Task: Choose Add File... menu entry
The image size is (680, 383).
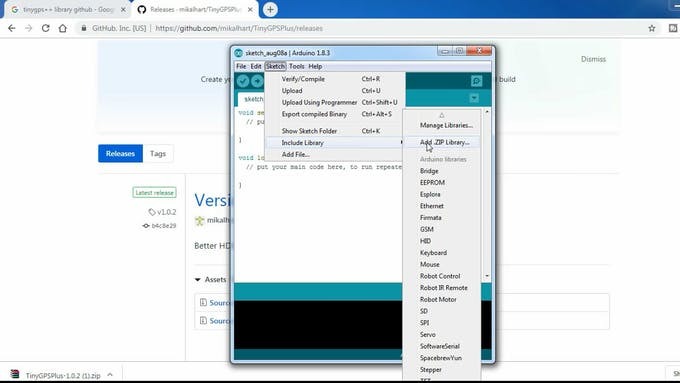Action: (335, 154)
